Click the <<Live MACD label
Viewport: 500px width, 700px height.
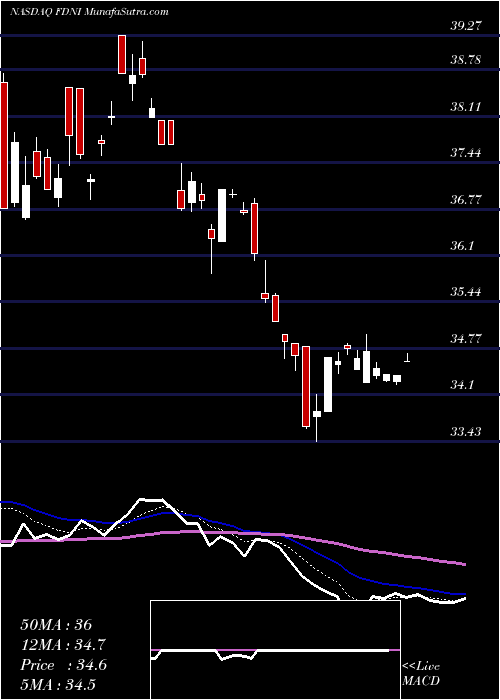(x=421, y=674)
